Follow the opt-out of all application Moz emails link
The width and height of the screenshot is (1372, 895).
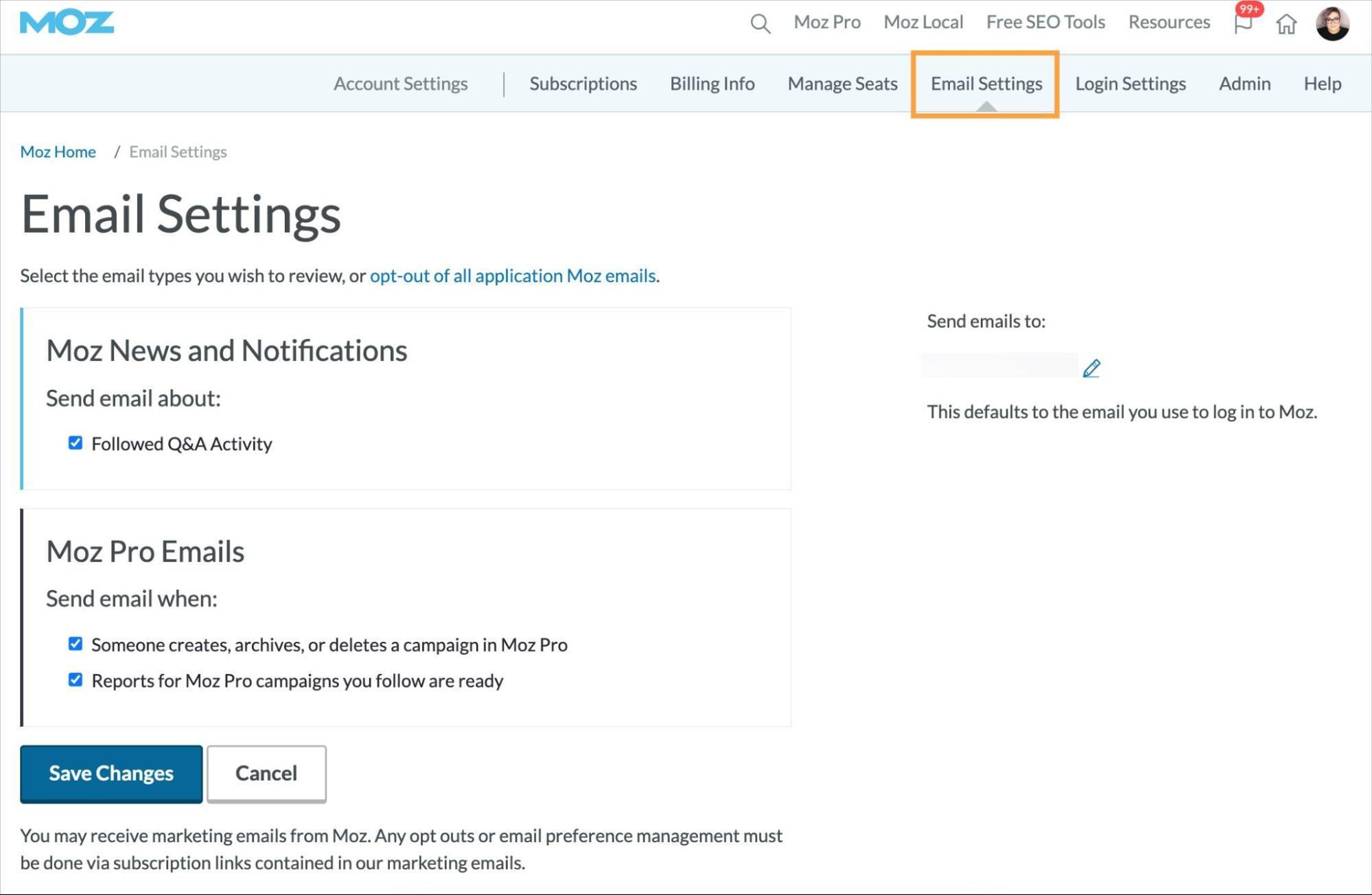513,276
